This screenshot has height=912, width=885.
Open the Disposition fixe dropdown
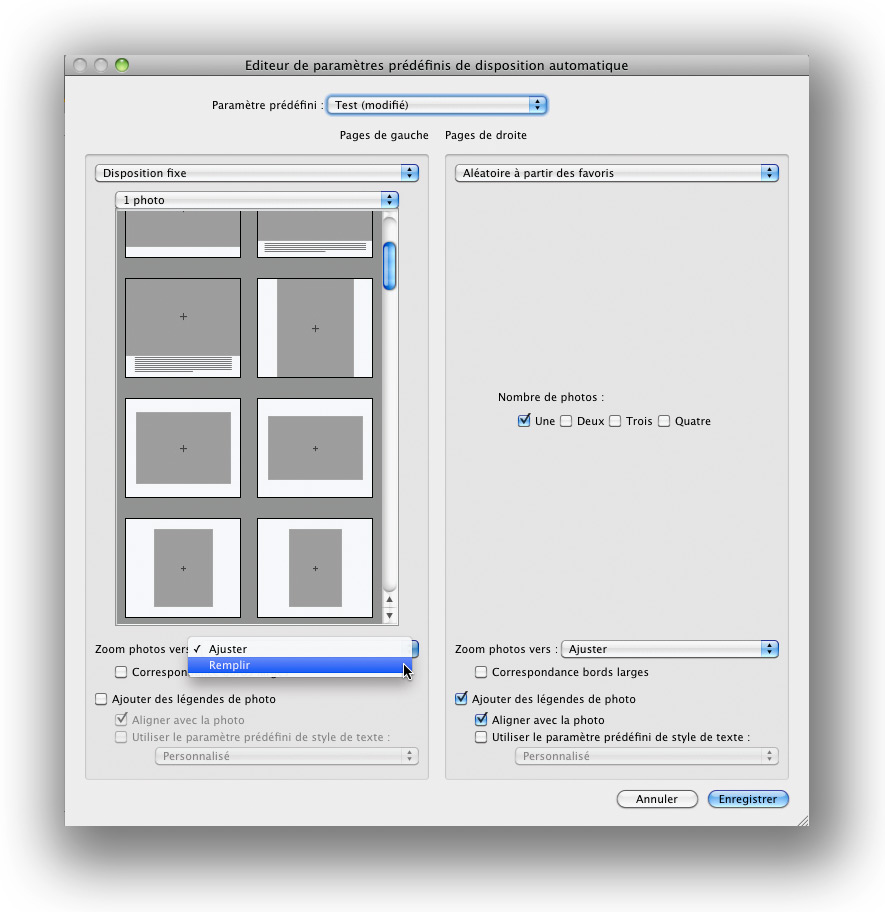coord(256,173)
